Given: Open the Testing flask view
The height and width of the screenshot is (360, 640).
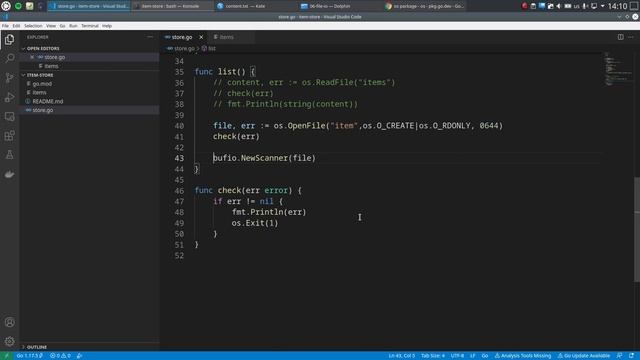Looking at the screenshot, I should (9, 155).
